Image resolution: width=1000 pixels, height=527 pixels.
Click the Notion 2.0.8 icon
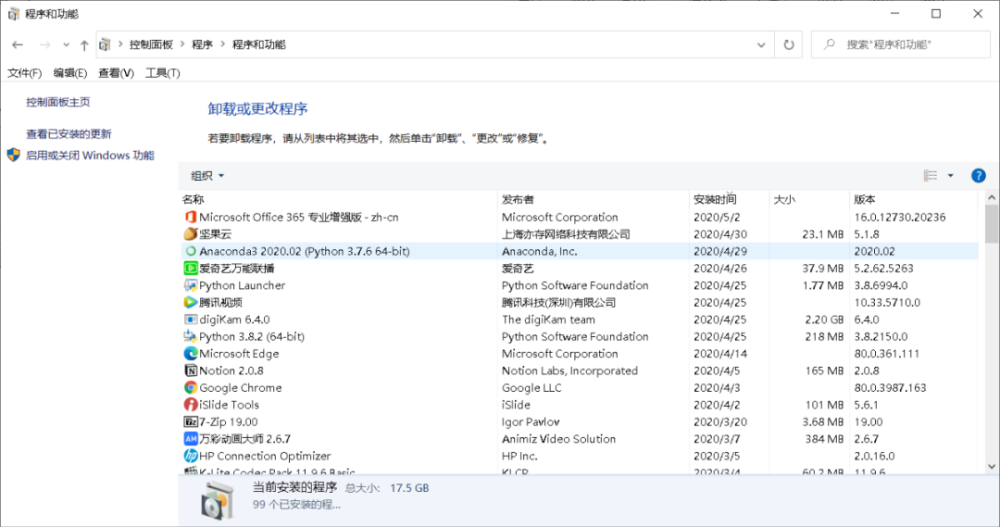tap(190, 371)
